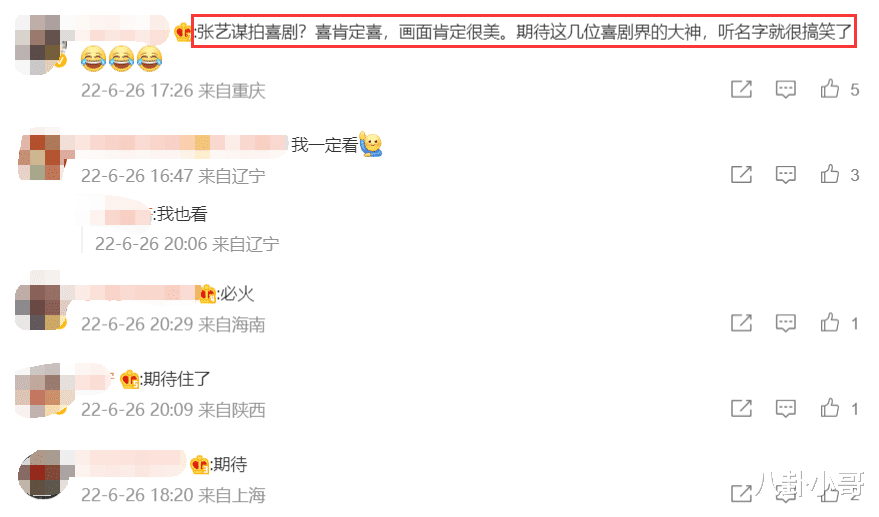
Task: Forward the "期待住了" Shaanxi comment
Action: coord(741,409)
